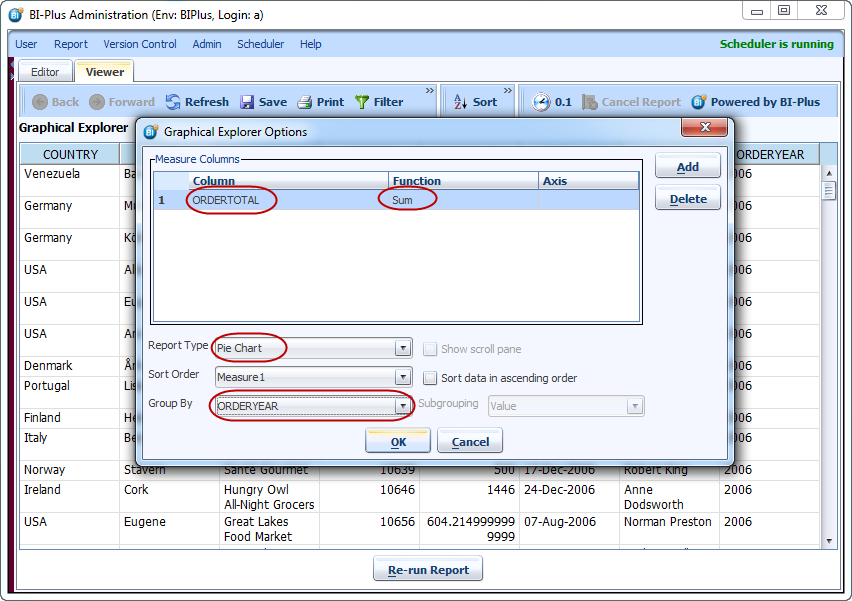Click the Print toolbar icon
Screen dimensions: 852x601
pyautogui.click(x=305, y=102)
